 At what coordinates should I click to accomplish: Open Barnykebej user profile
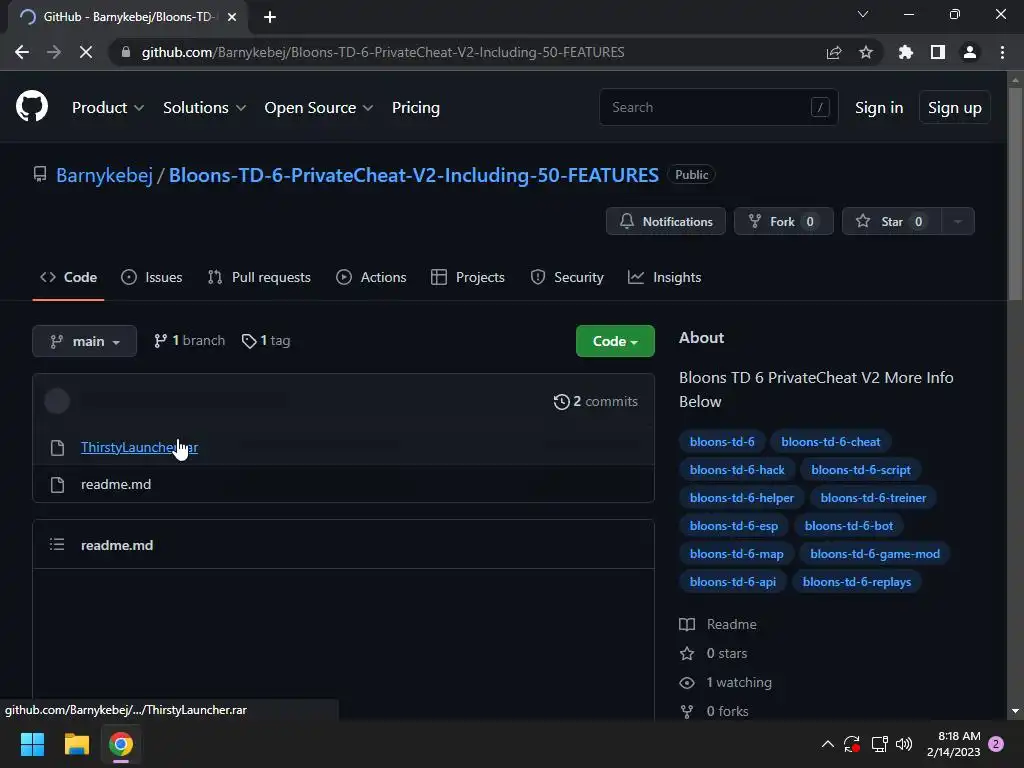tap(104, 175)
